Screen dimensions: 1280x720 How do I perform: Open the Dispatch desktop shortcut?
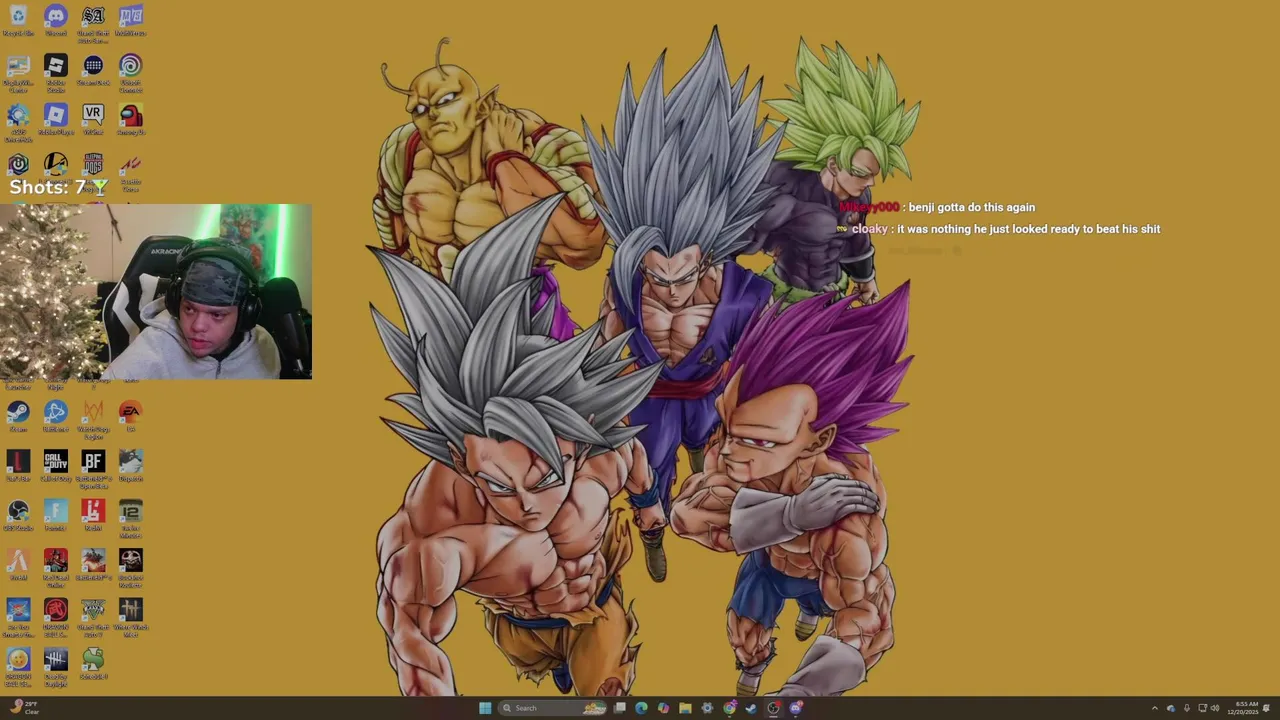tap(130, 466)
